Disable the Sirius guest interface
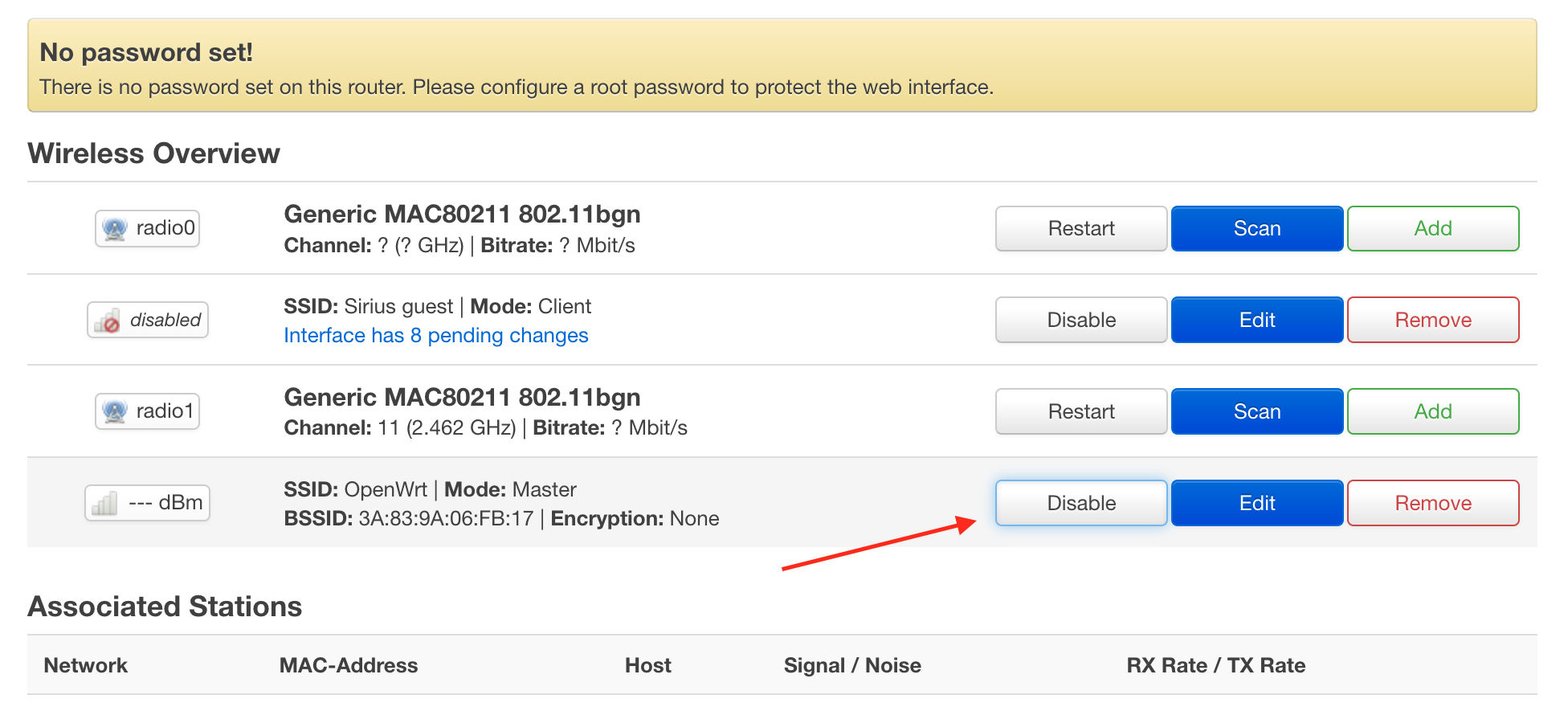Screen dimensions: 1568x707 [x=1081, y=321]
